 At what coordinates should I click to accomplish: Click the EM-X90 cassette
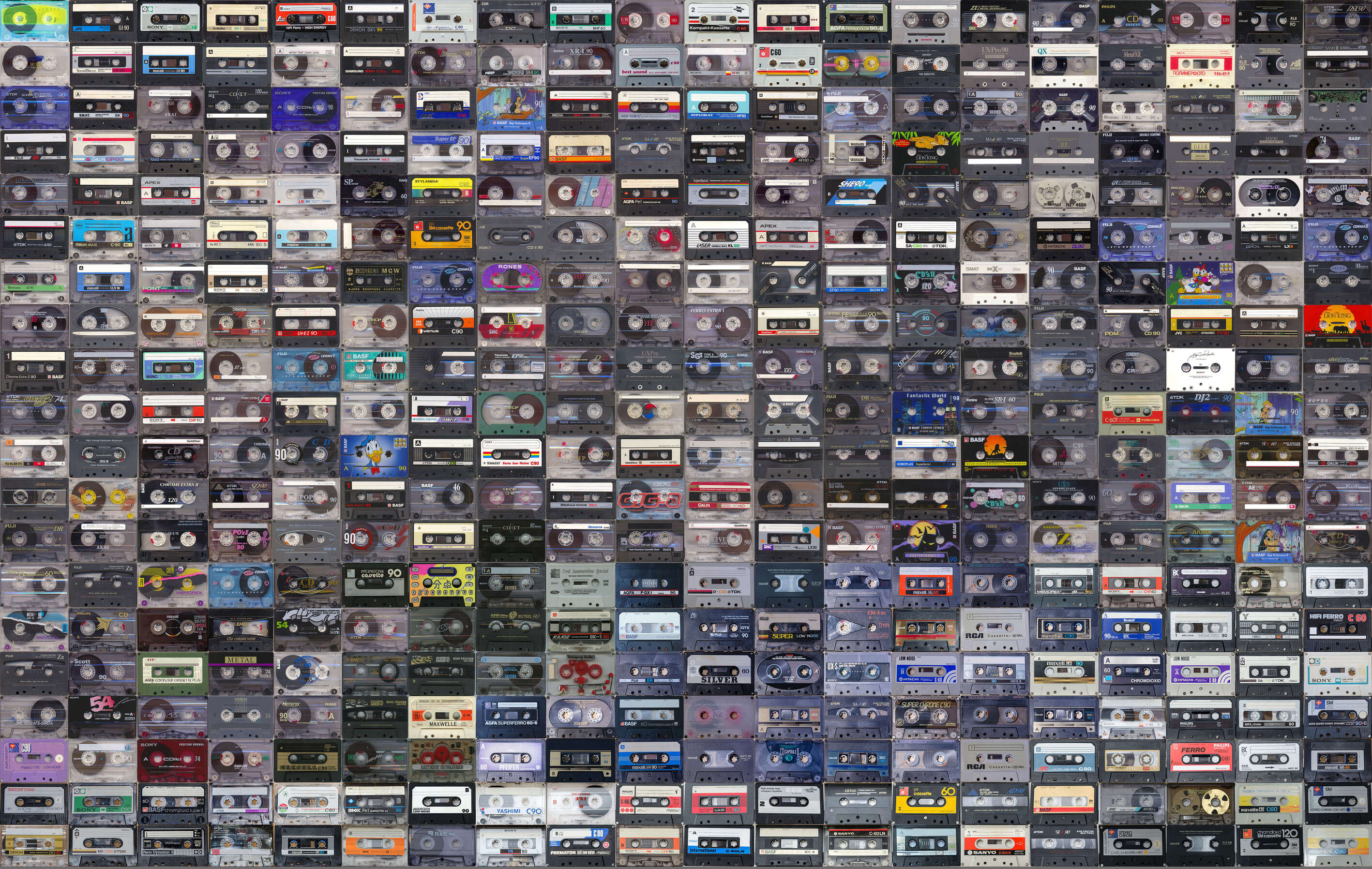point(857,629)
